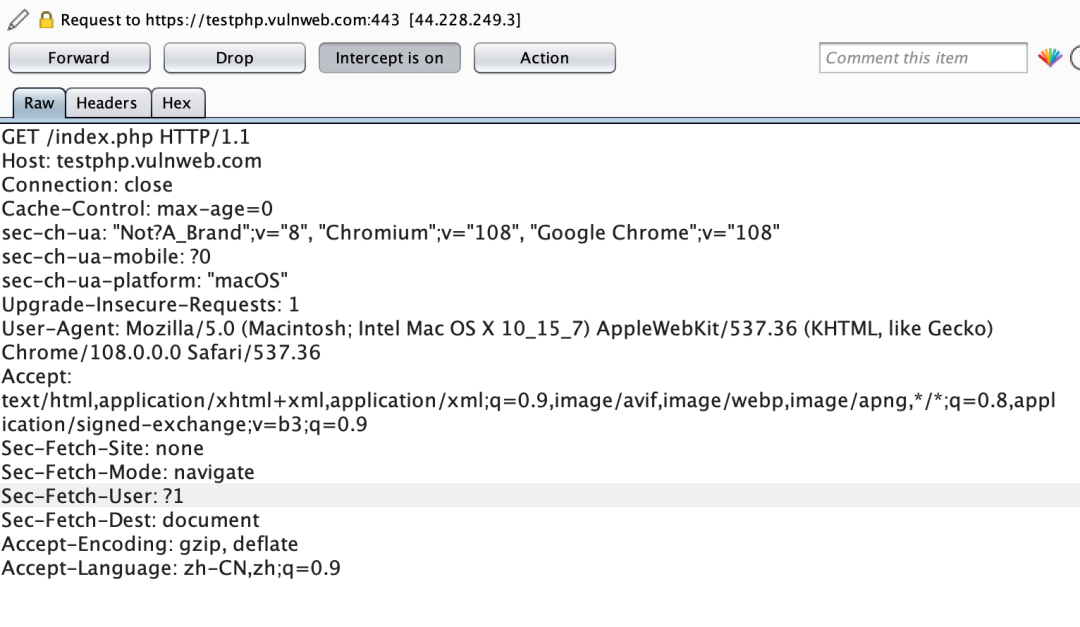Focus the "Comment this item" field
This screenshot has width=1080, height=627.
(922, 58)
